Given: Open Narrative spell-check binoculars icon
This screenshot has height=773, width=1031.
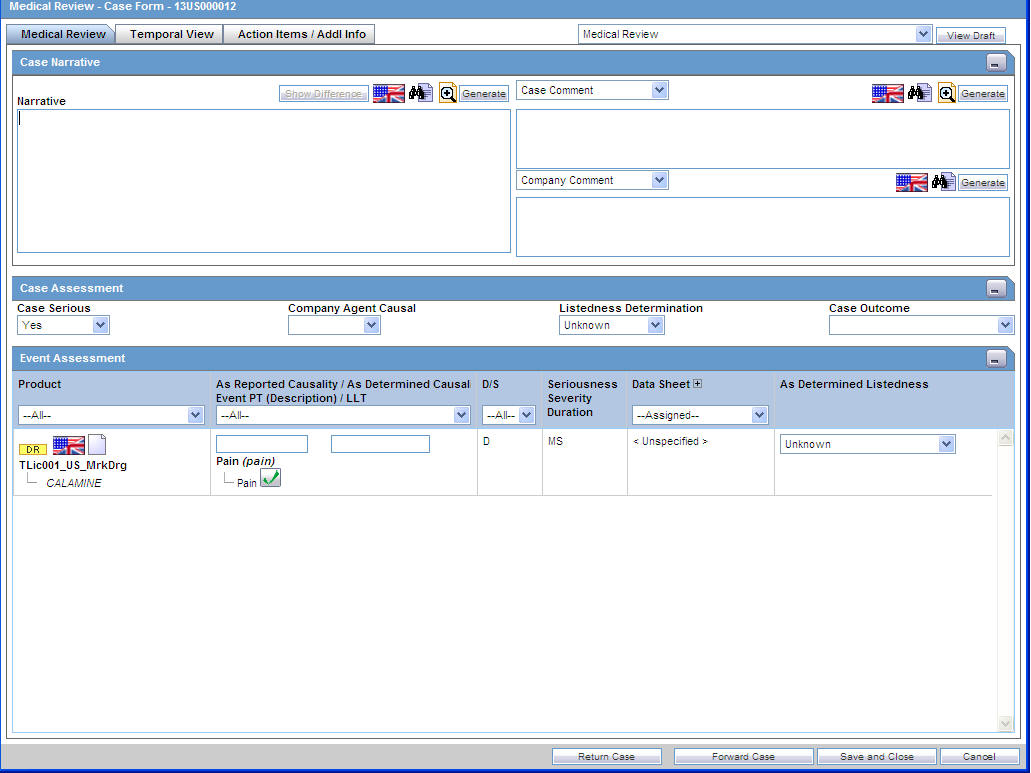Looking at the screenshot, I should tap(421, 93).
